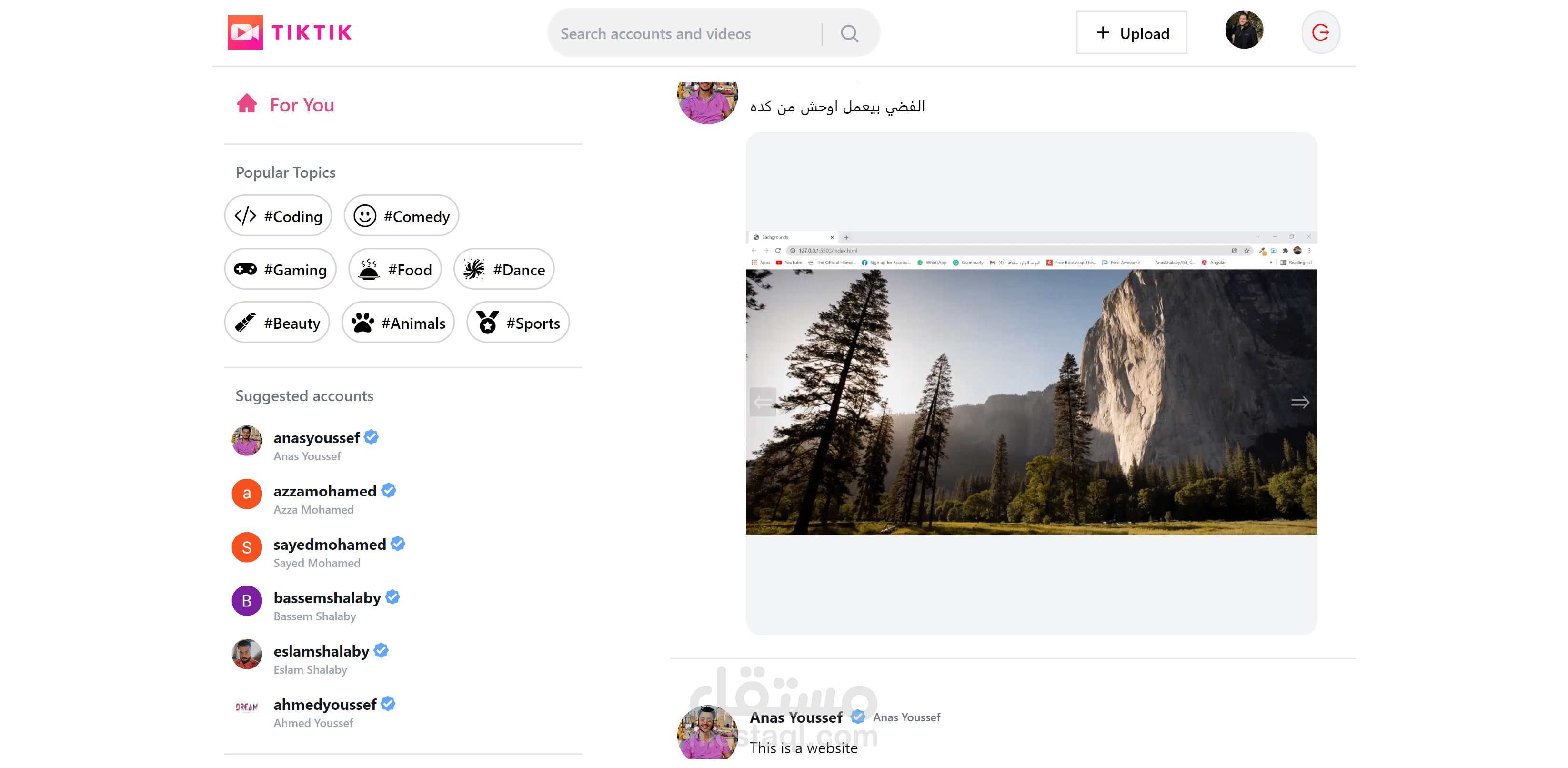The height and width of the screenshot is (768, 1568).
Task: Click the verified badge next to sayedmohamed
Action: 398,543
